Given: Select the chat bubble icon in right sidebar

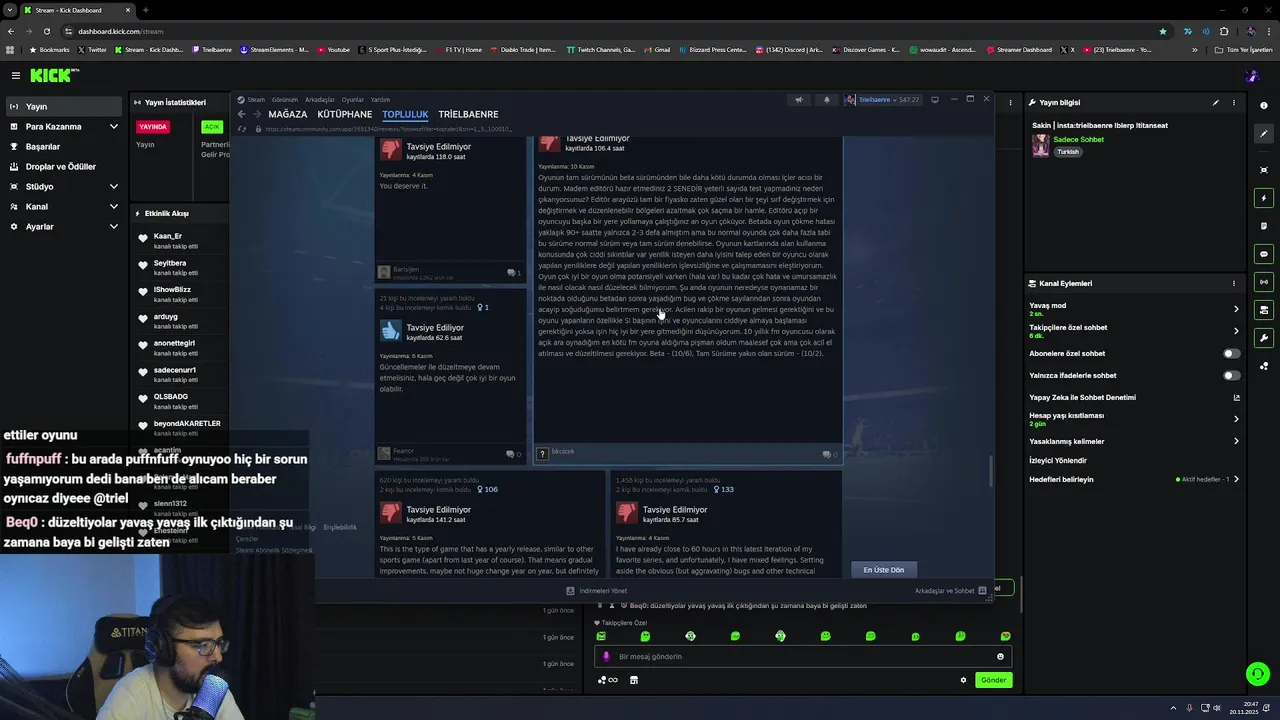Looking at the screenshot, I should pos(1264,254).
